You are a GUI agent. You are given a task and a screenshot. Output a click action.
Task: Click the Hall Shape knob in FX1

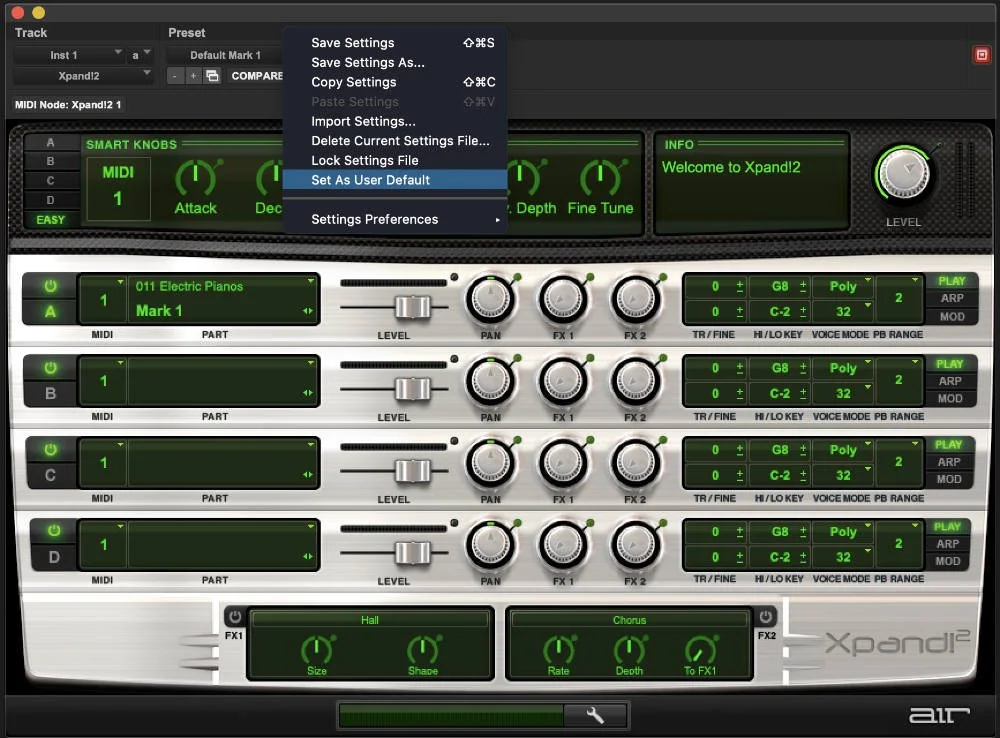click(423, 649)
